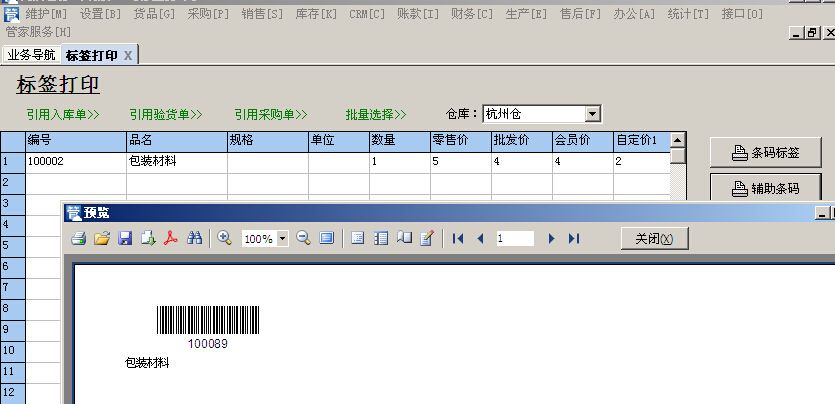Click the 条码标签 print button
Viewport: 835px width, 404px height.
tap(765, 153)
